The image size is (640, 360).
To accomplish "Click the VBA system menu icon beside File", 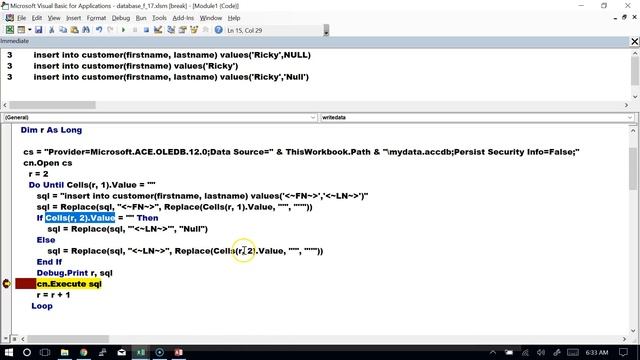I will 9,18.
